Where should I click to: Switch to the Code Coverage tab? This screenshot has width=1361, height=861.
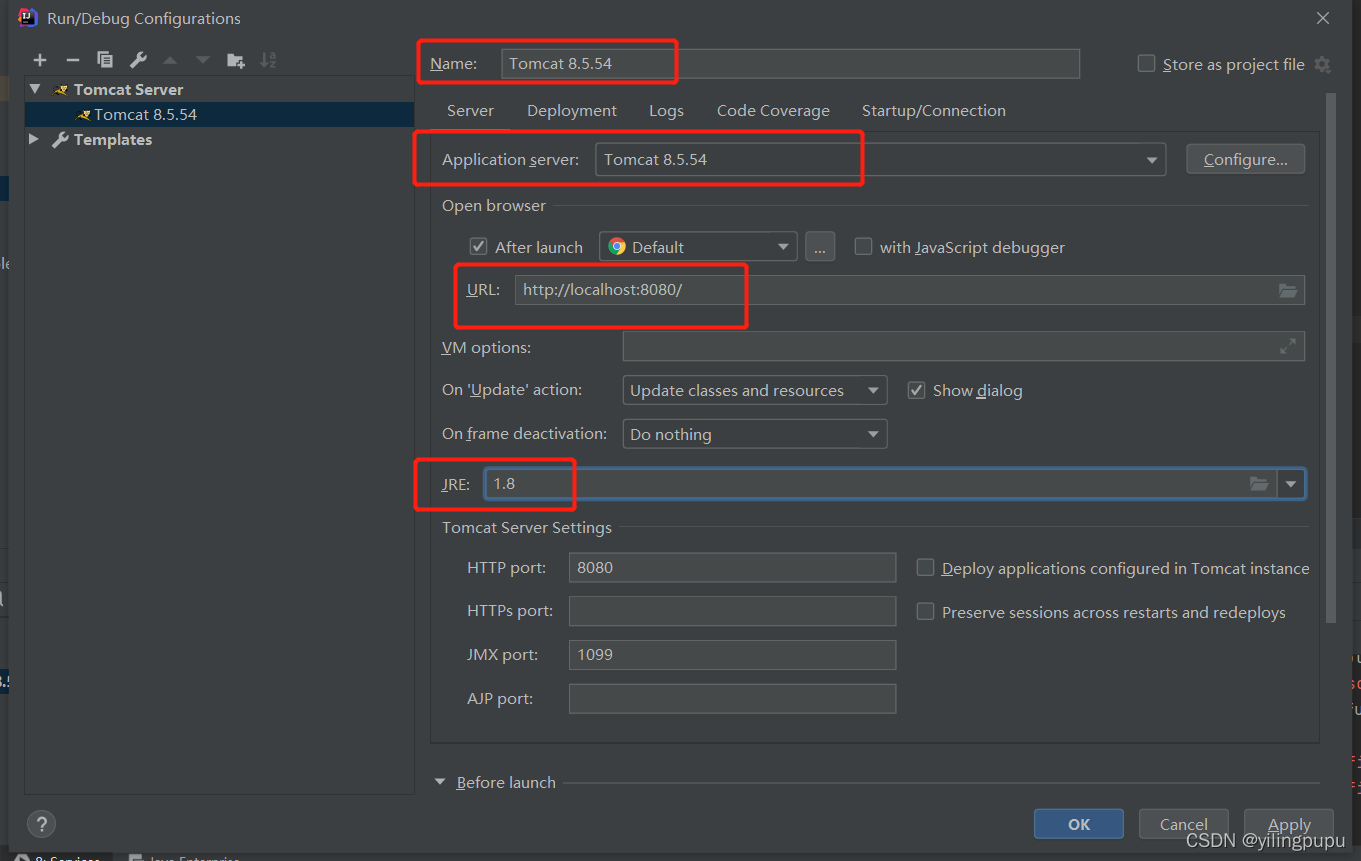(773, 111)
